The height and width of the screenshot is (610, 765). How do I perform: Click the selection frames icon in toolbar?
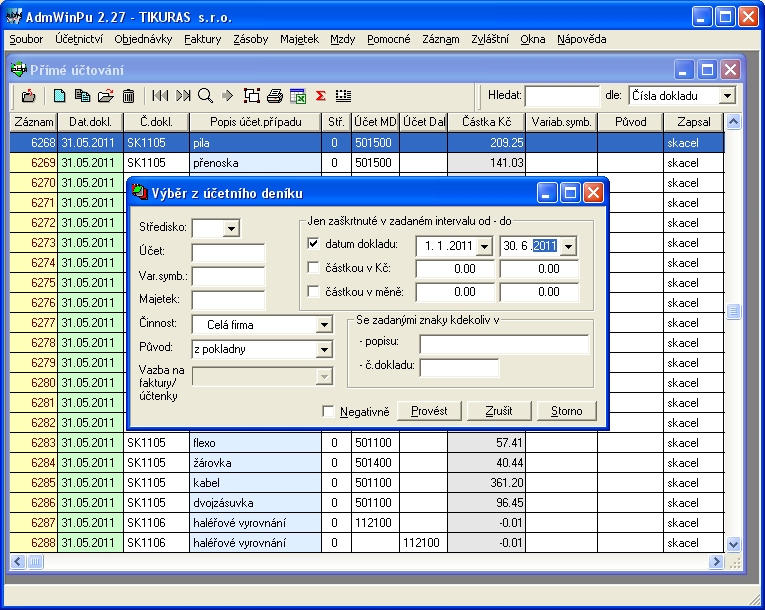click(x=252, y=96)
